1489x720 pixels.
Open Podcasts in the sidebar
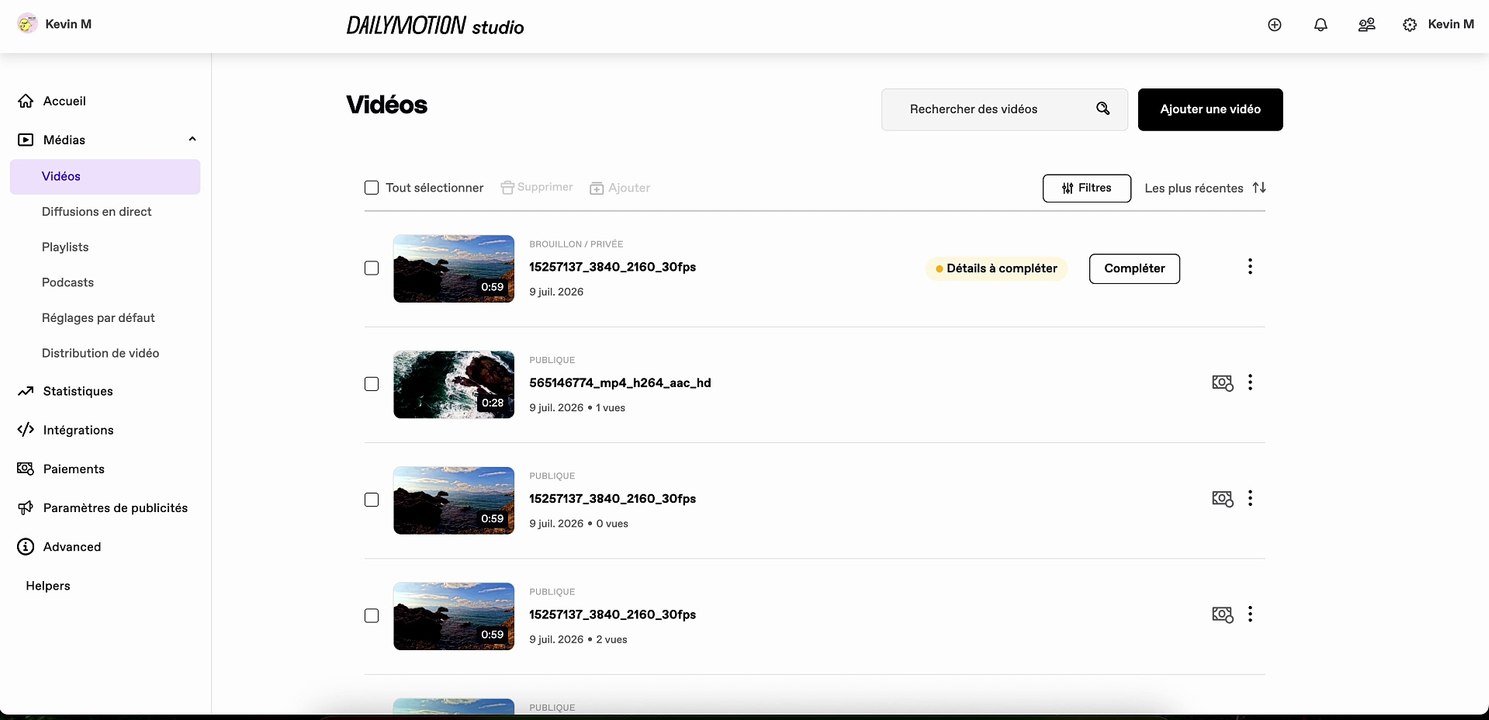[x=68, y=282]
